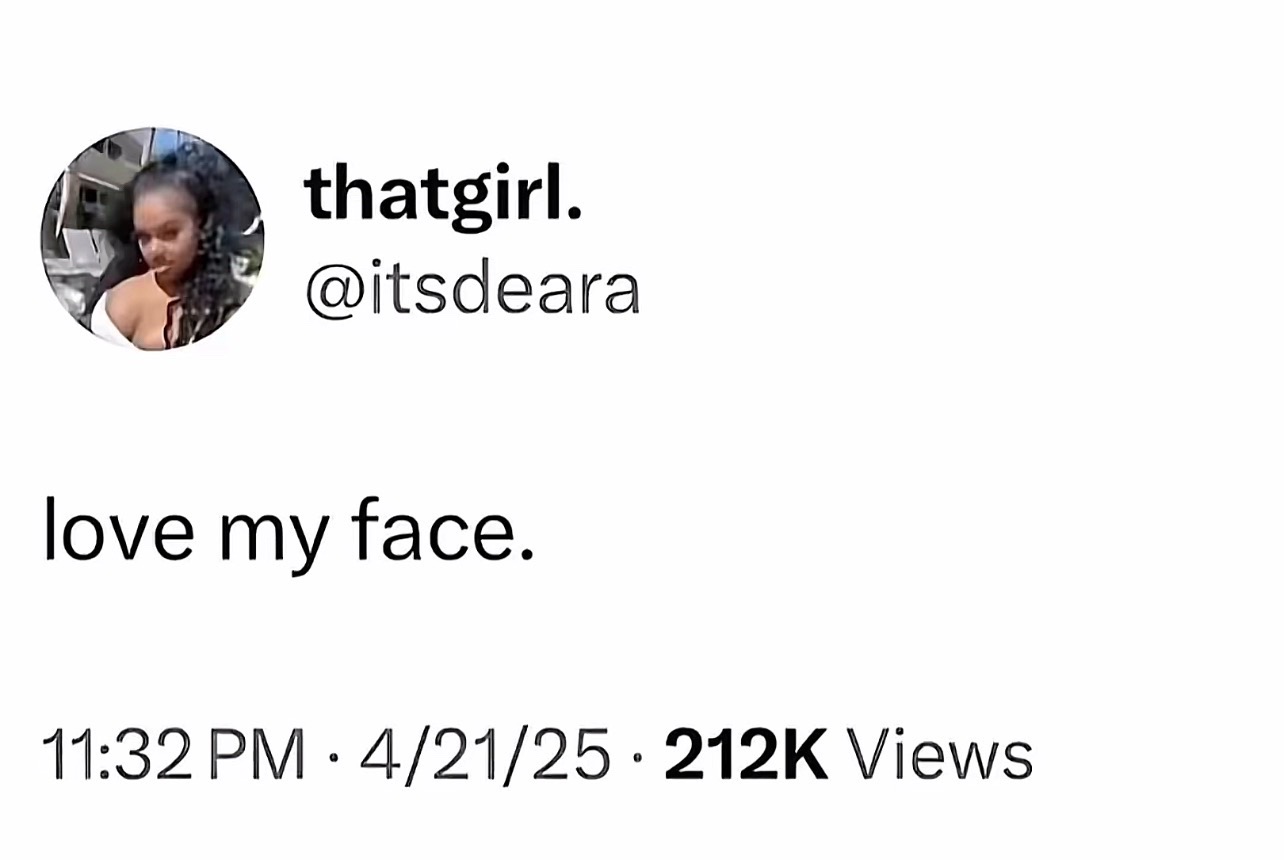Viewport: 1284px width, 860px height.
Task: Click the "Views" label
Action: (x=941, y=755)
